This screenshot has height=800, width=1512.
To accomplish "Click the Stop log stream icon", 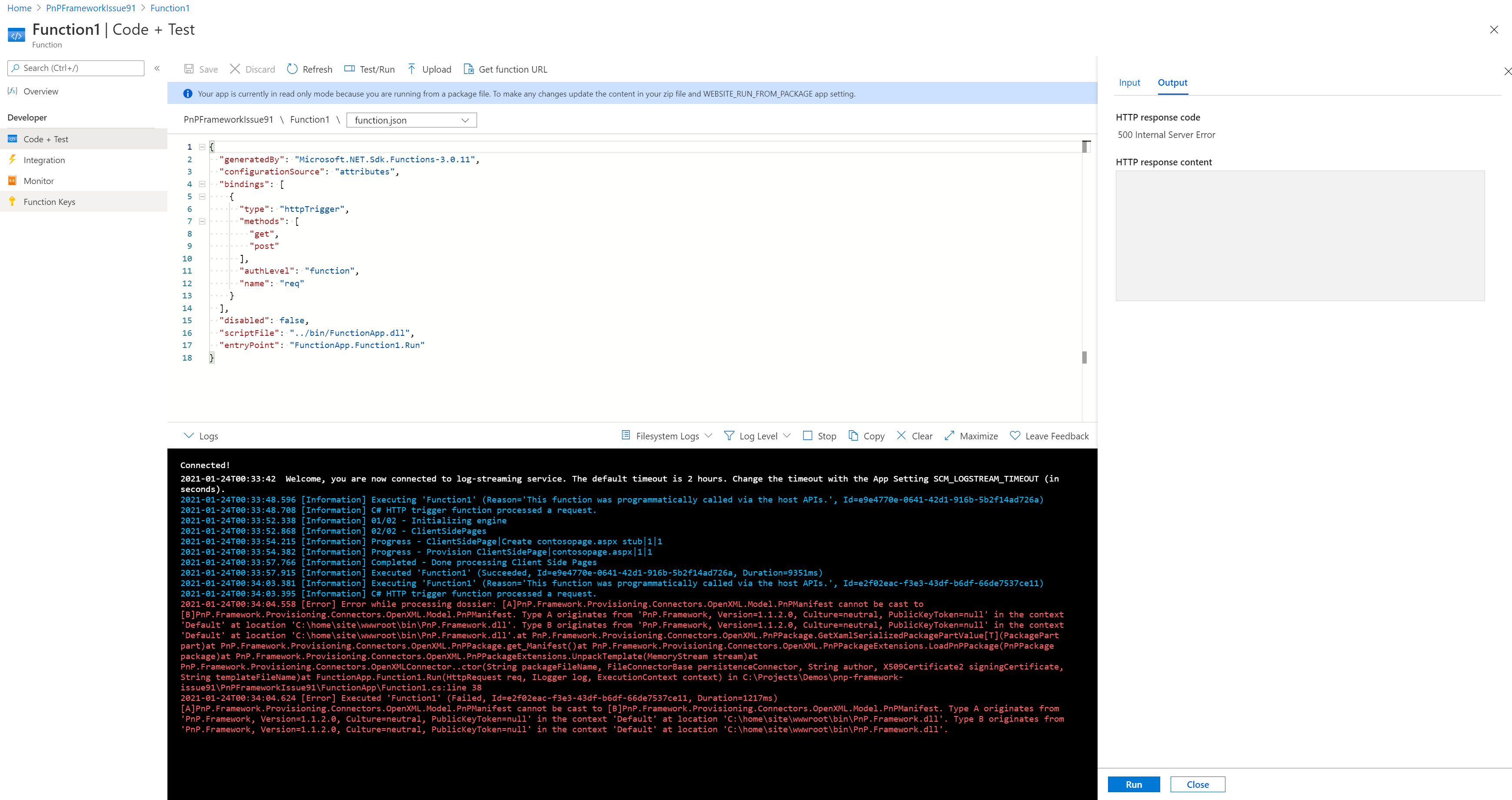I will pos(808,436).
